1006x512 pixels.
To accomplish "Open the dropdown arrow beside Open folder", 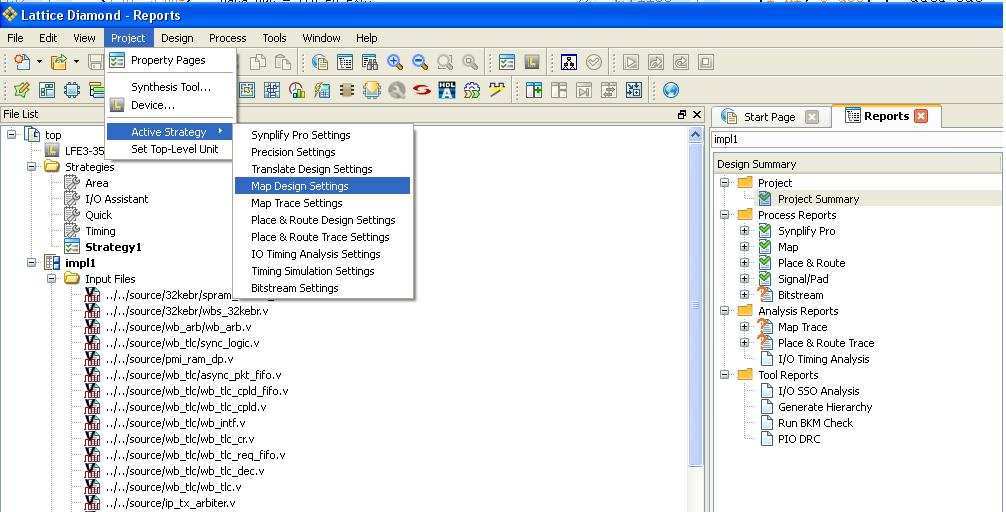I will tap(76, 62).
